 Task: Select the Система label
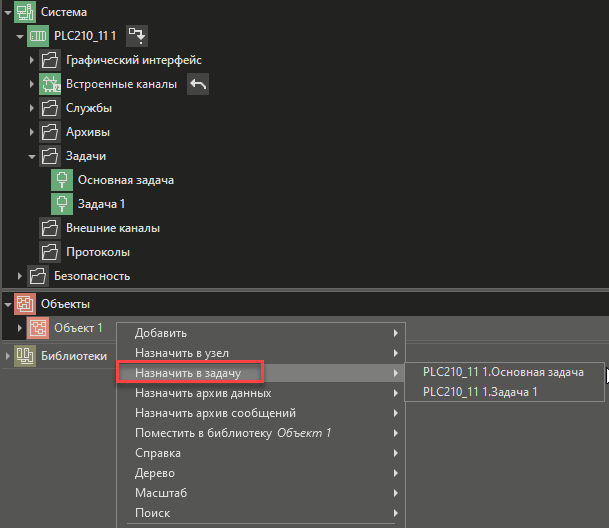[64, 12]
